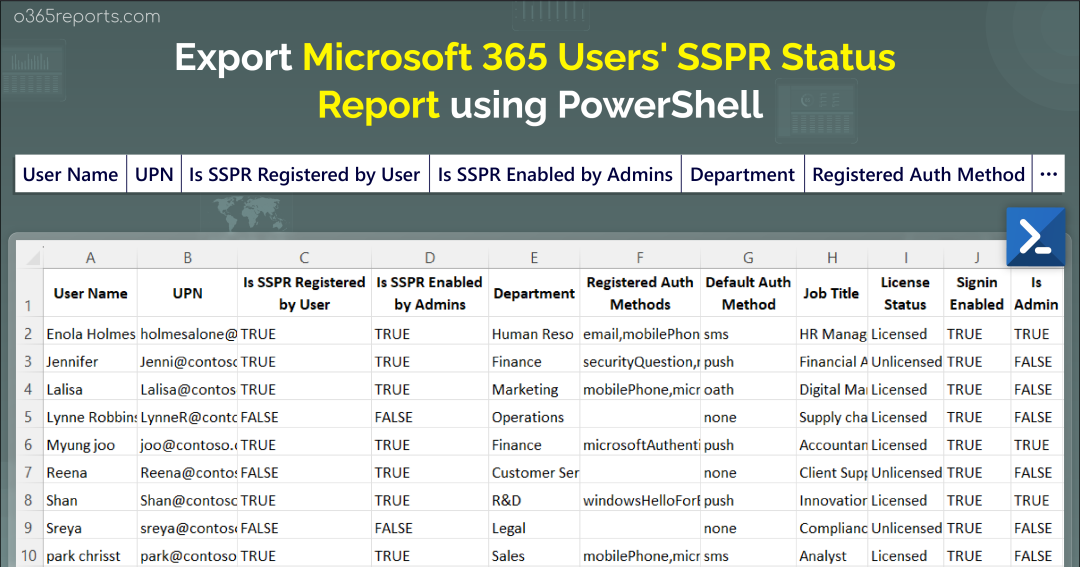This screenshot has height=567, width=1080.
Task: Click the 'Customer Ser' department cell
Action: tap(534, 473)
